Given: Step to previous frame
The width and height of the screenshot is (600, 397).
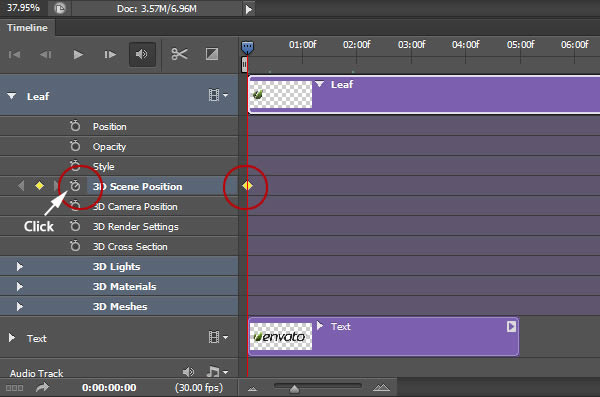Looking at the screenshot, I should tap(46, 55).
